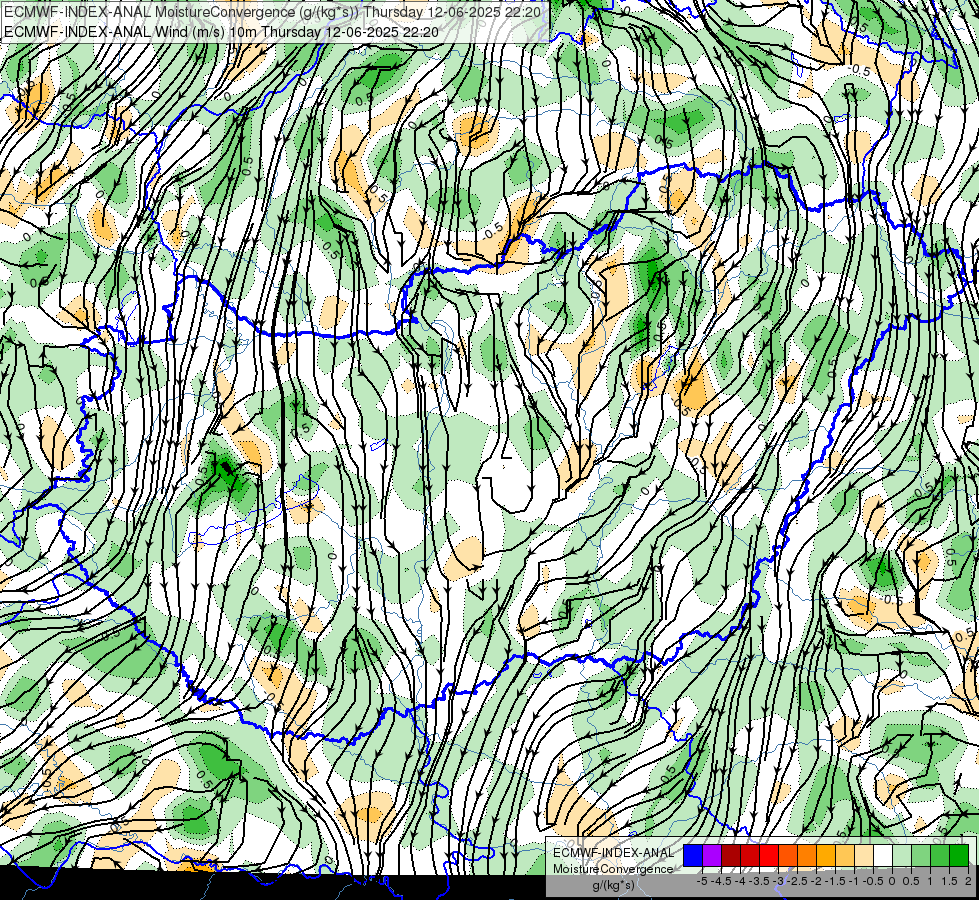Pick the bright red swatch between -3.5 and -3
The image size is (979, 900).
769,855
